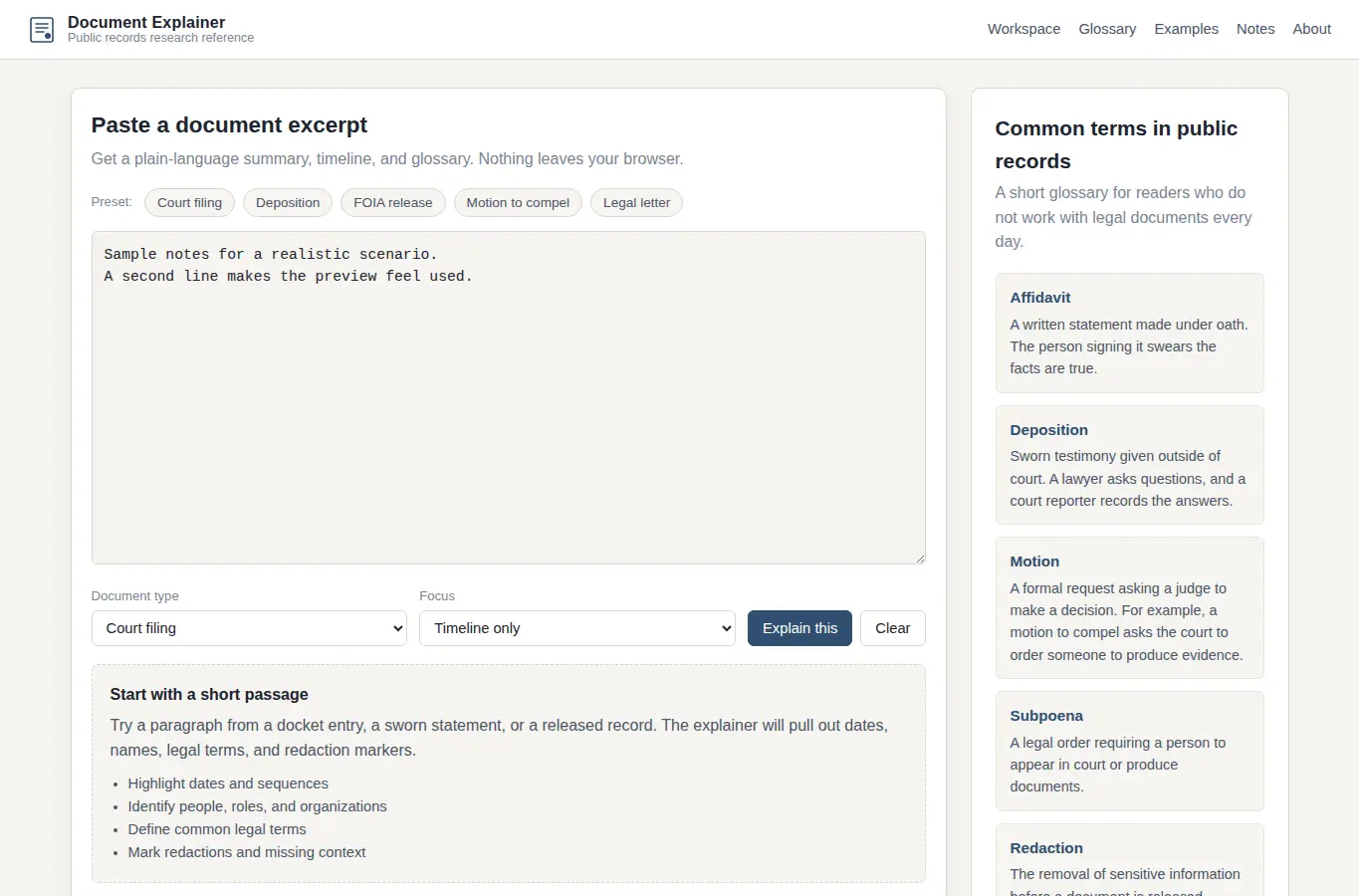Click the 'Start with a short passage' heading
The height and width of the screenshot is (896, 1359).
tap(209, 694)
